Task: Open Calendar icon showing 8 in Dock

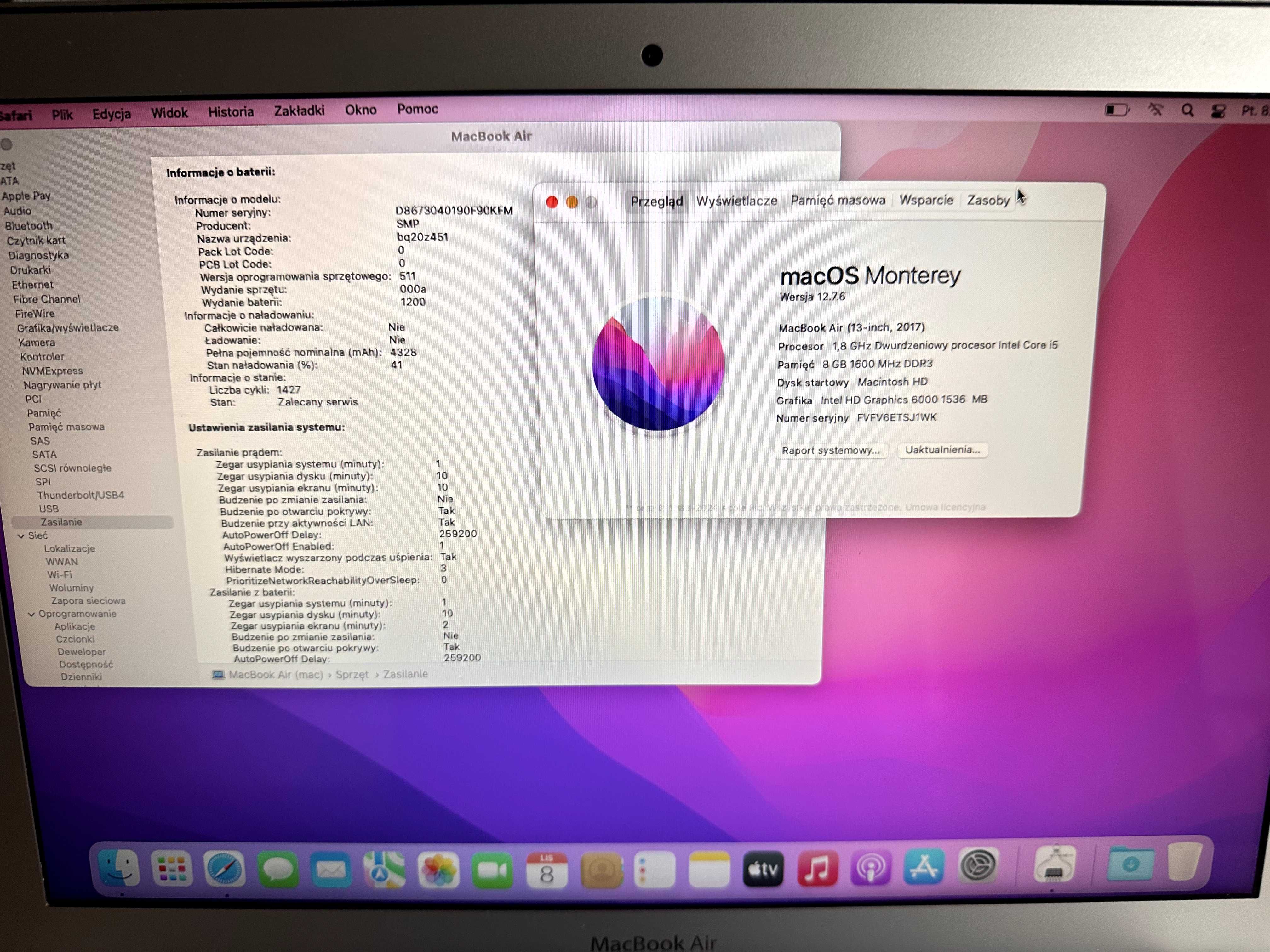Action: pyautogui.click(x=546, y=870)
